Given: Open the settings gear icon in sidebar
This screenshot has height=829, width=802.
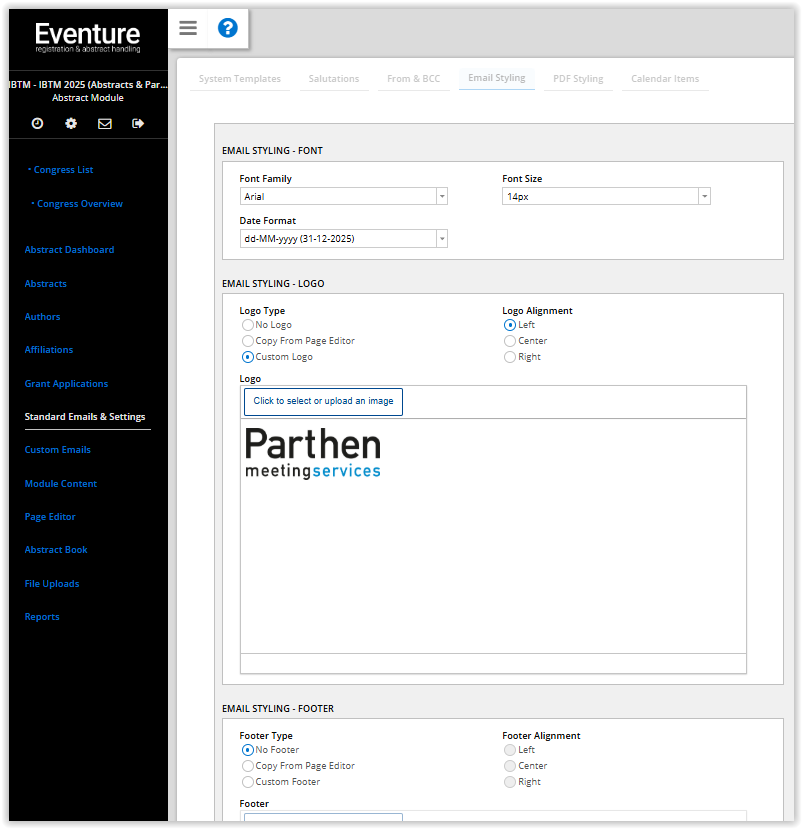Looking at the screenshot, I should (71, 123).
